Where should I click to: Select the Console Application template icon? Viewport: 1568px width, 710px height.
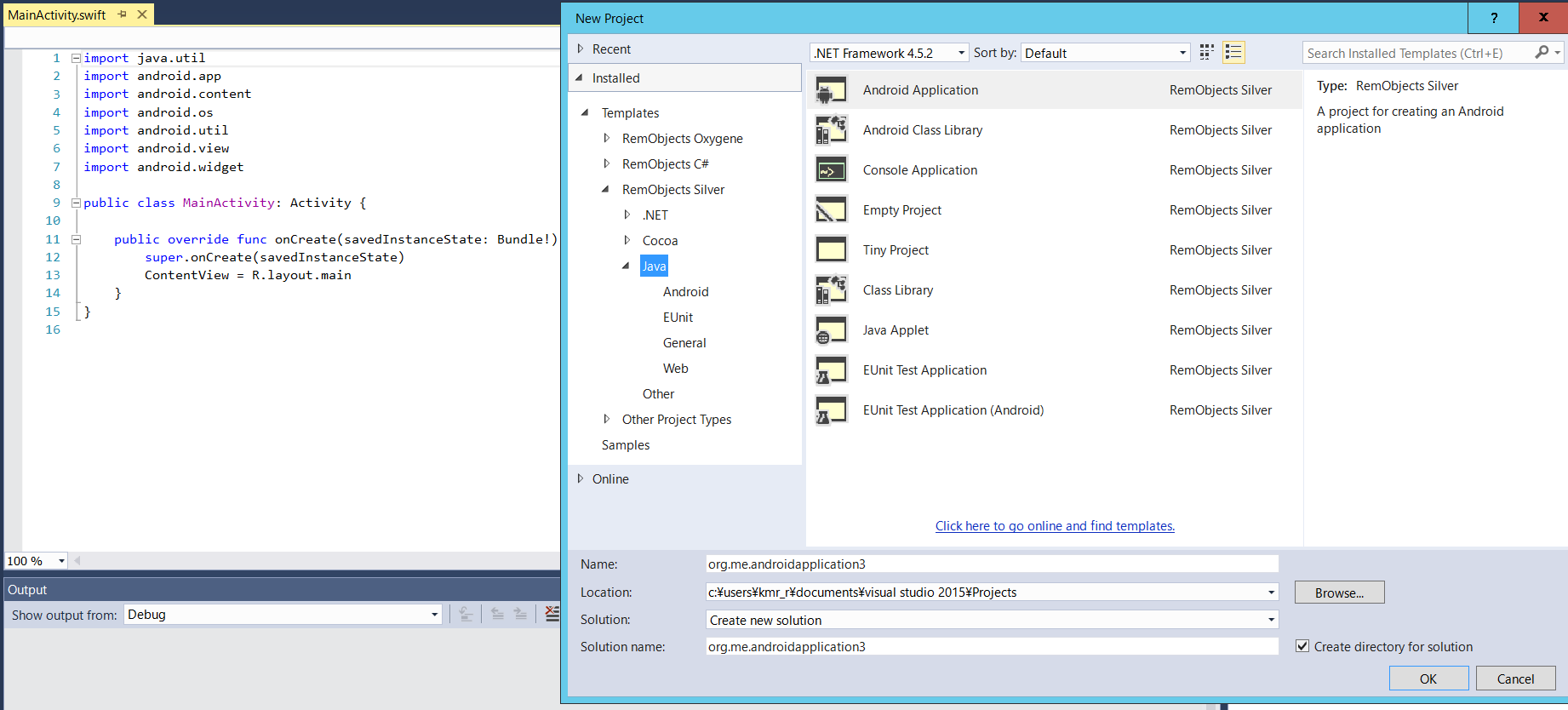[x=831, y=170]
